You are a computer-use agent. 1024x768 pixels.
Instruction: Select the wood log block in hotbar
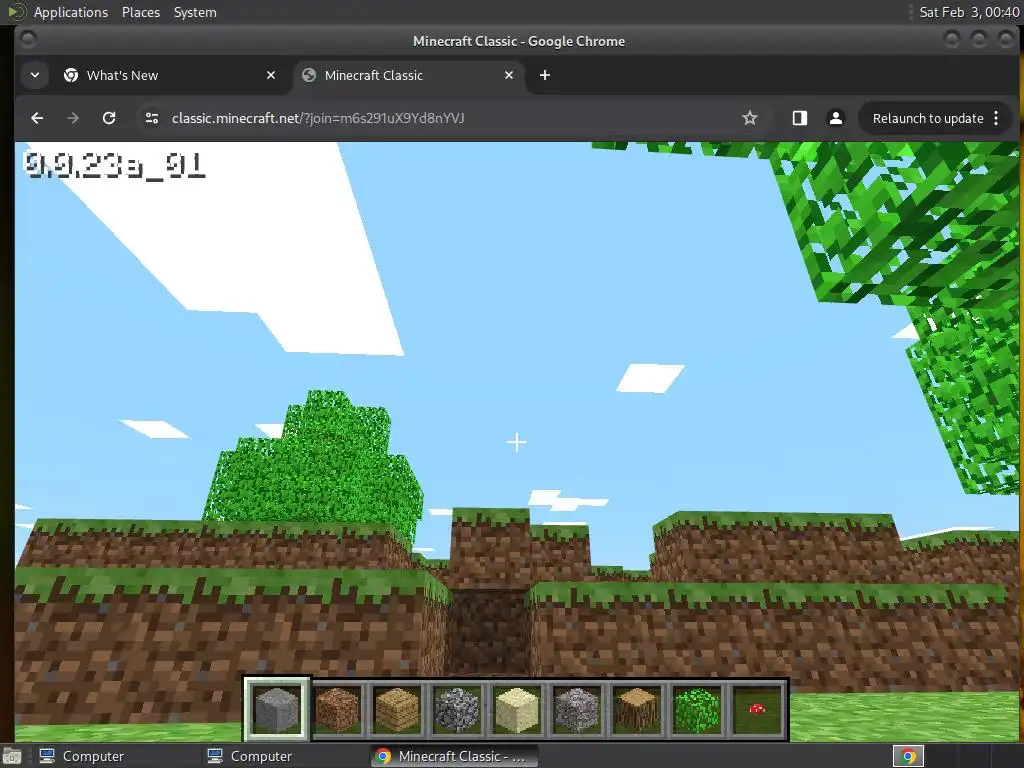pyautogui.click(x=637, y=709)
